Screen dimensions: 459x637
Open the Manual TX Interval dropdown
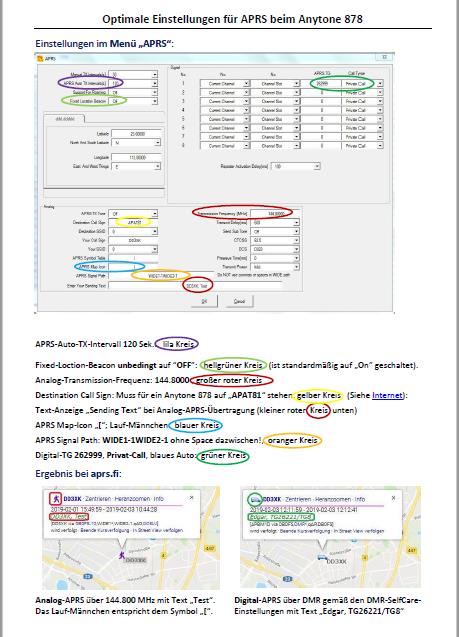click(x=155, y=75)
